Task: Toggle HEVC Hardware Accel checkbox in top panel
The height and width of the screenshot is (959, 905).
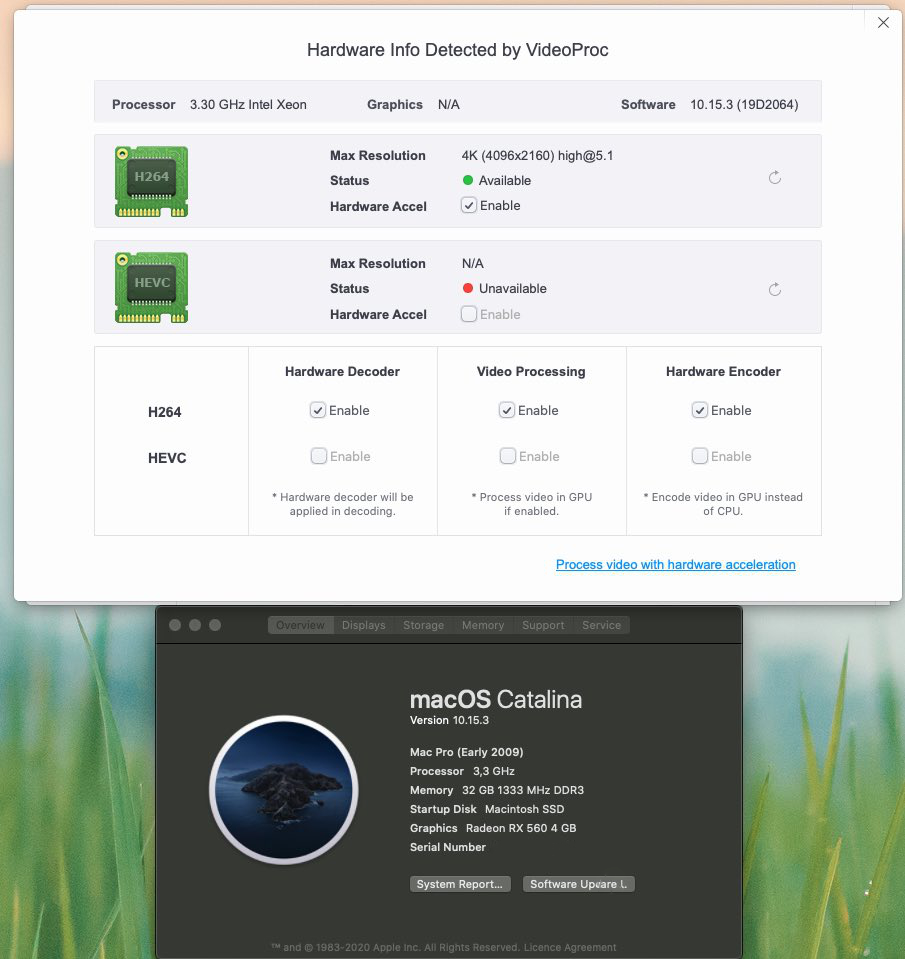Action: pos(468,314)
